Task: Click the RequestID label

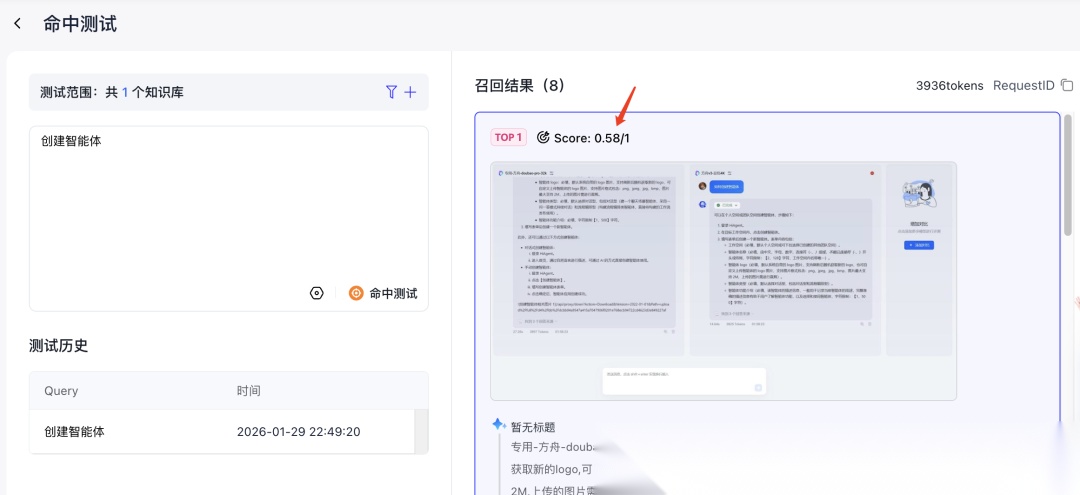Action: click(x=1024, y=85)
